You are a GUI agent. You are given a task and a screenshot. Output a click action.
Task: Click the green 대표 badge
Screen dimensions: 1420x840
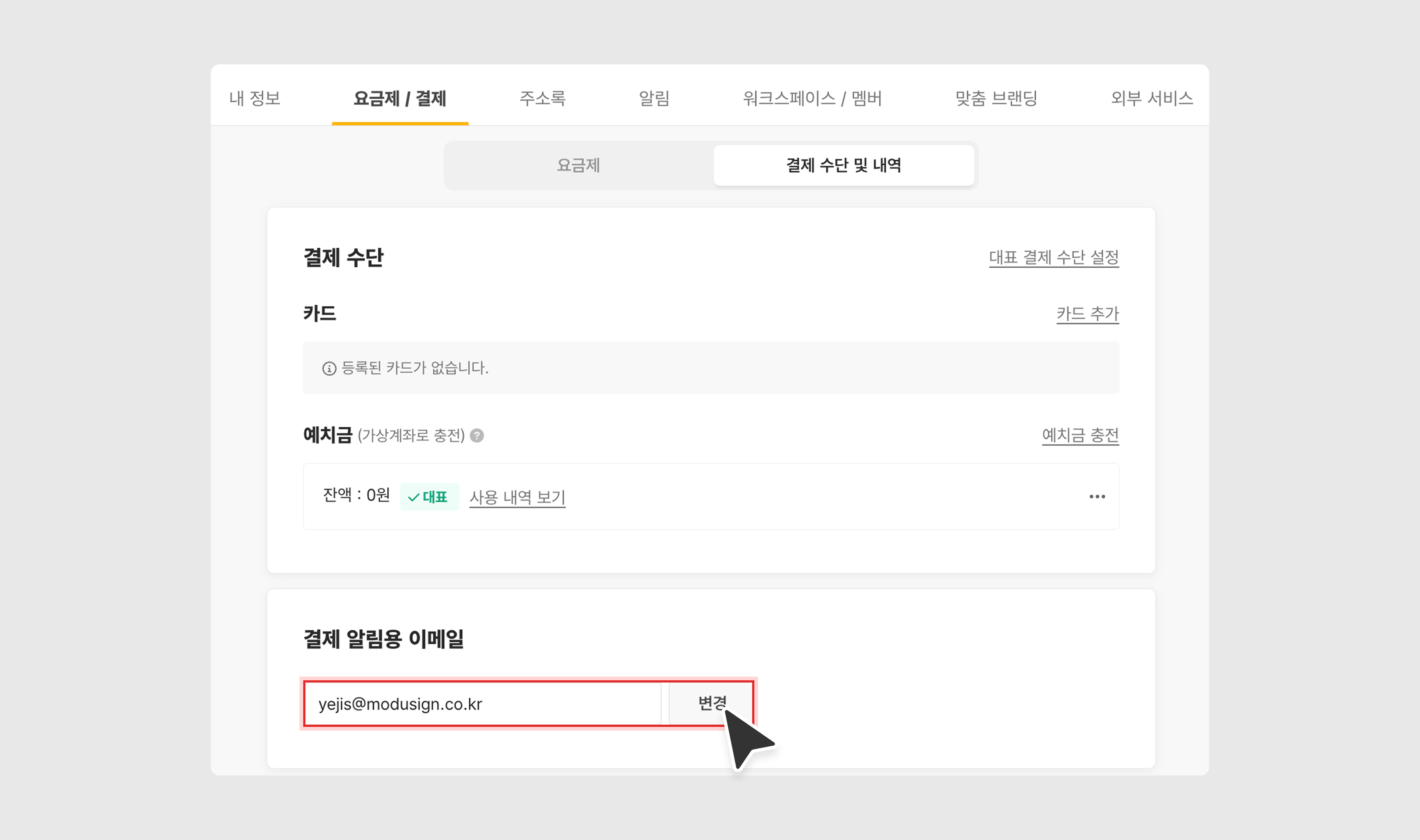(x=429, y=497)
